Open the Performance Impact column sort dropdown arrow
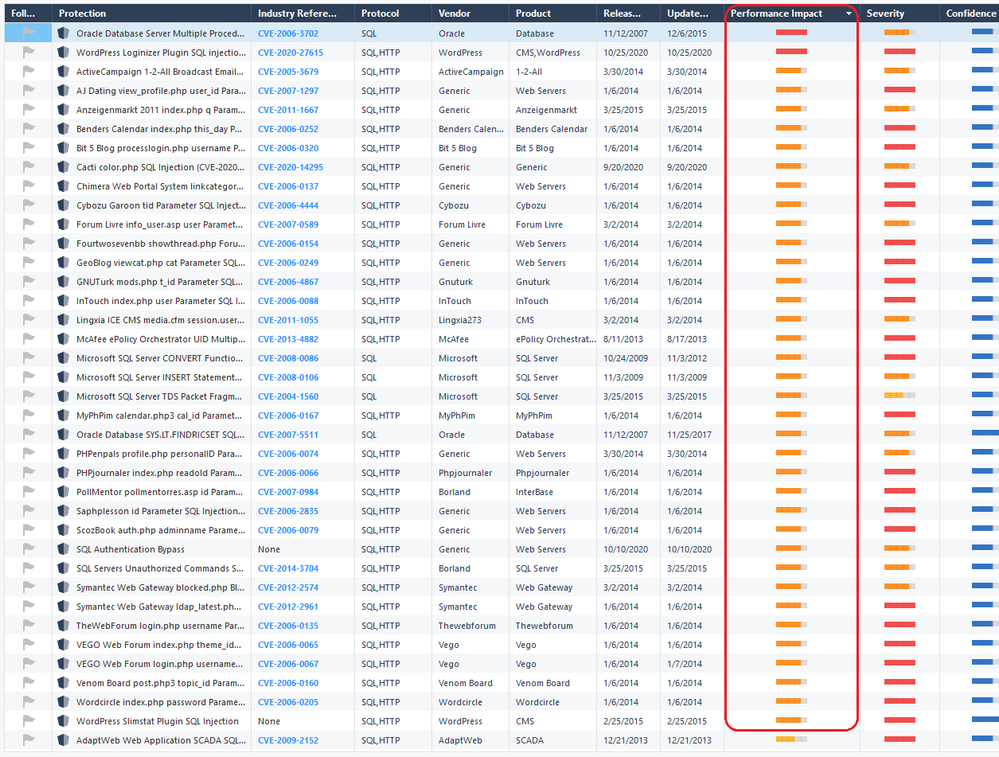This screenshot has width=999, height=757. point(849,13)
